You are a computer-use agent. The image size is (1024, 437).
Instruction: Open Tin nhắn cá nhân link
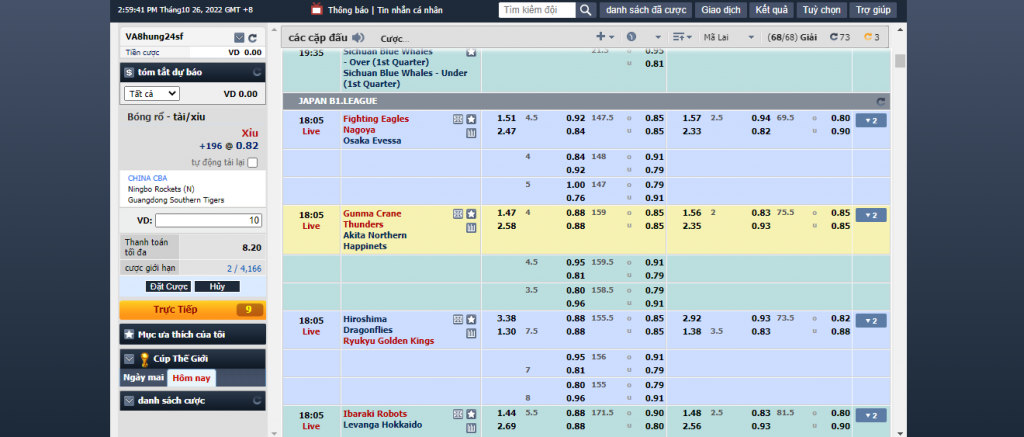coord(410,10)
